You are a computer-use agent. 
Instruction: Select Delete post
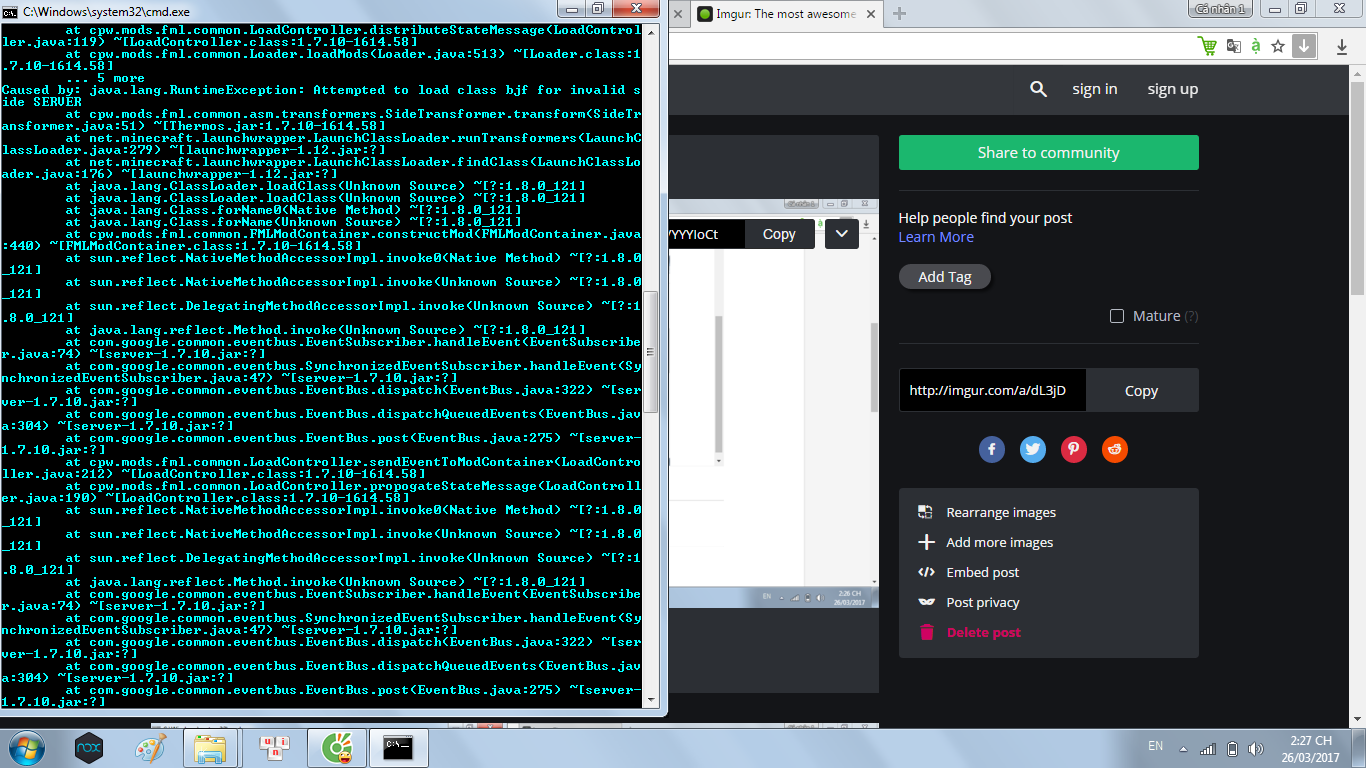[984, 632]
